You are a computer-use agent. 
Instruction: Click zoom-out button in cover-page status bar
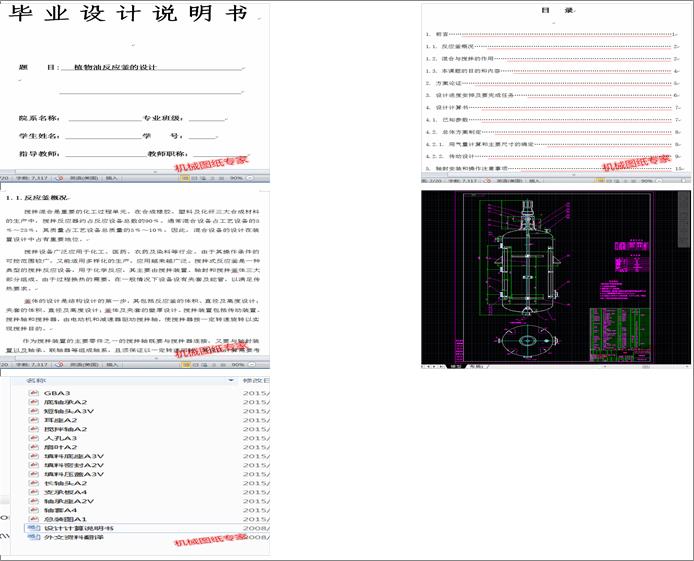pos(250,178)
